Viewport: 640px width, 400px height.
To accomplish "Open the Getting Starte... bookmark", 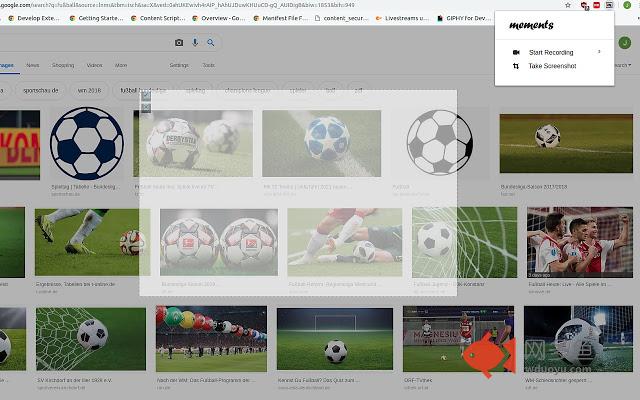I will (x=96, y=18).
